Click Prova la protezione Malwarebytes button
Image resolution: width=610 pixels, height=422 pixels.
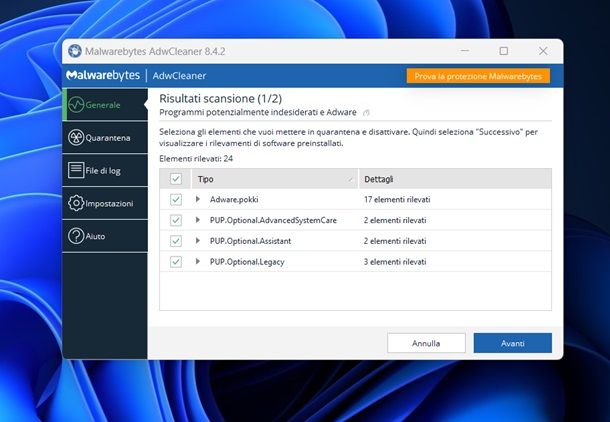pos(478,76)
